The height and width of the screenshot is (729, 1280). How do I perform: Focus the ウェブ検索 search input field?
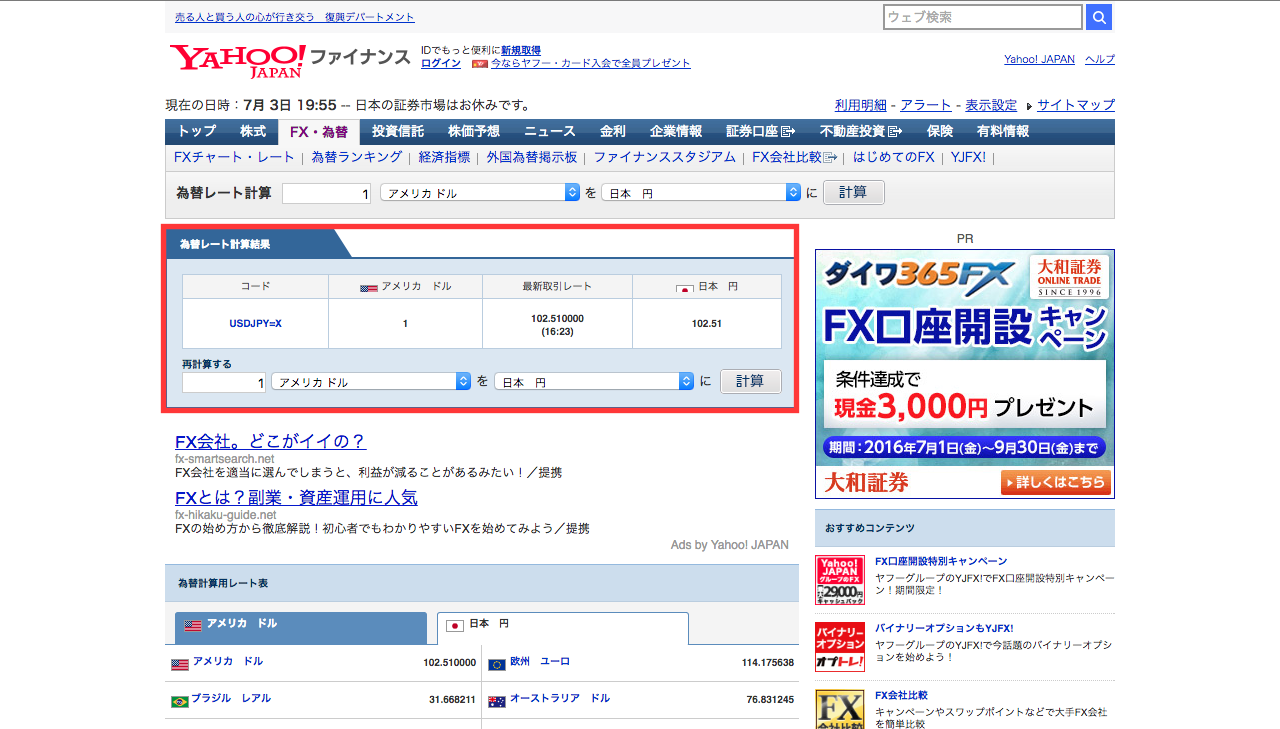983,17
